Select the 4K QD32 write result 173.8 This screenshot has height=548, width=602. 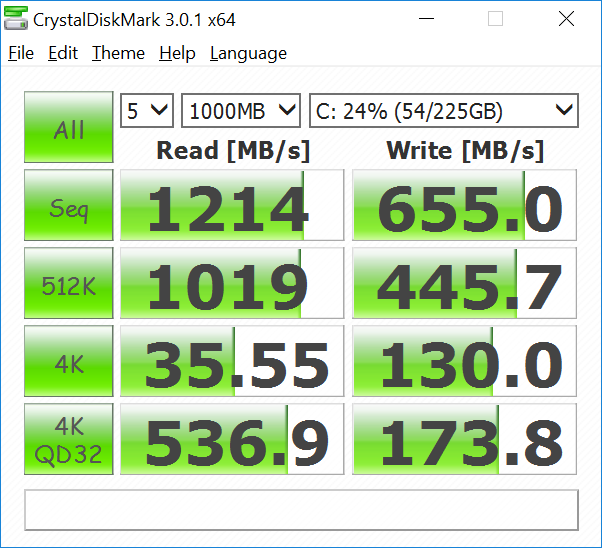coord(465,439)
